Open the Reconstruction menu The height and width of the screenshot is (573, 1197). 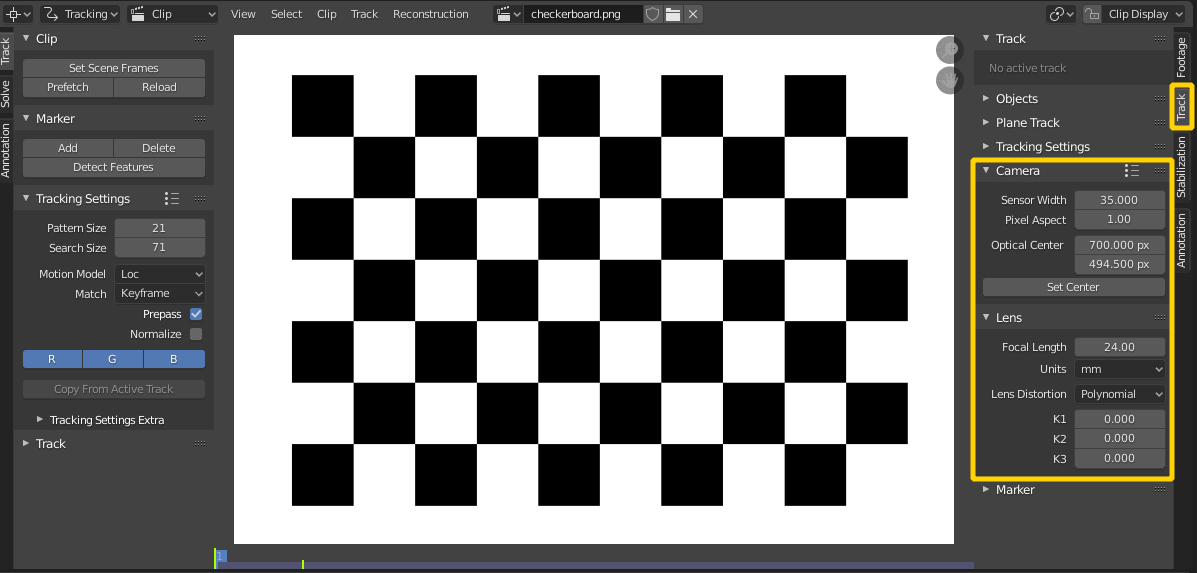coord(431,14)
